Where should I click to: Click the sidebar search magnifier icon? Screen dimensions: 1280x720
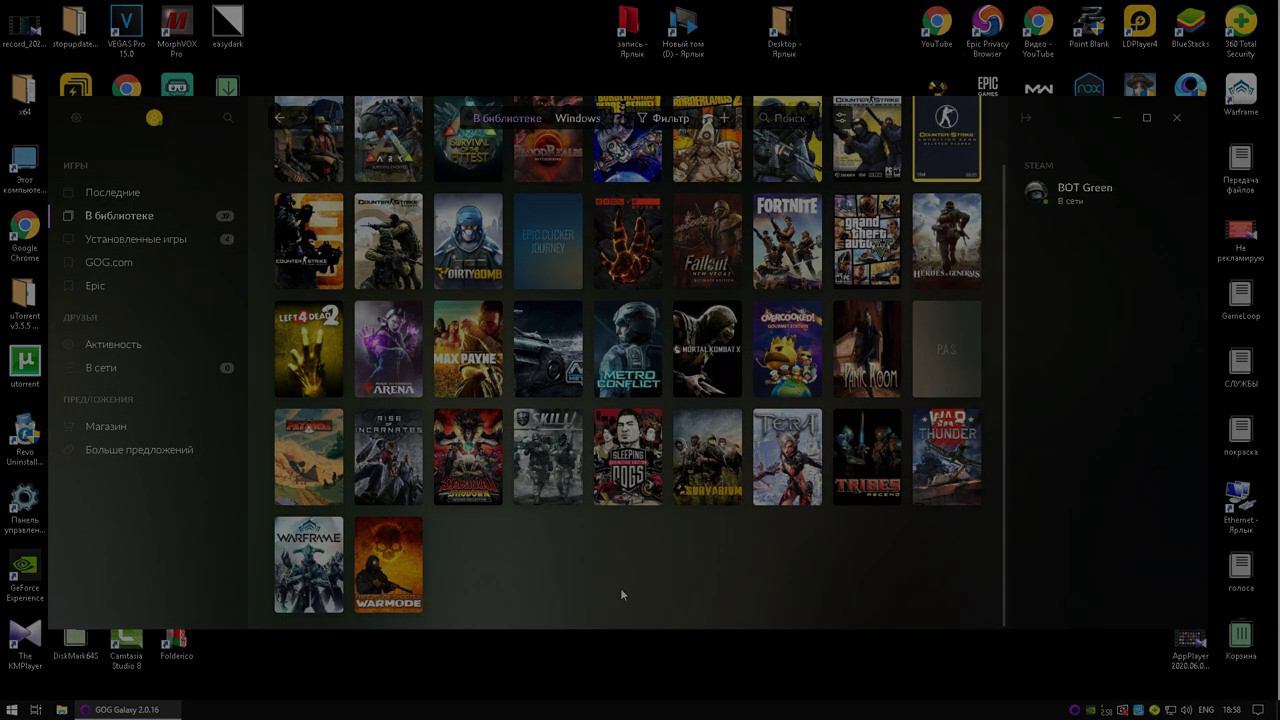click(x=228, y=118)
